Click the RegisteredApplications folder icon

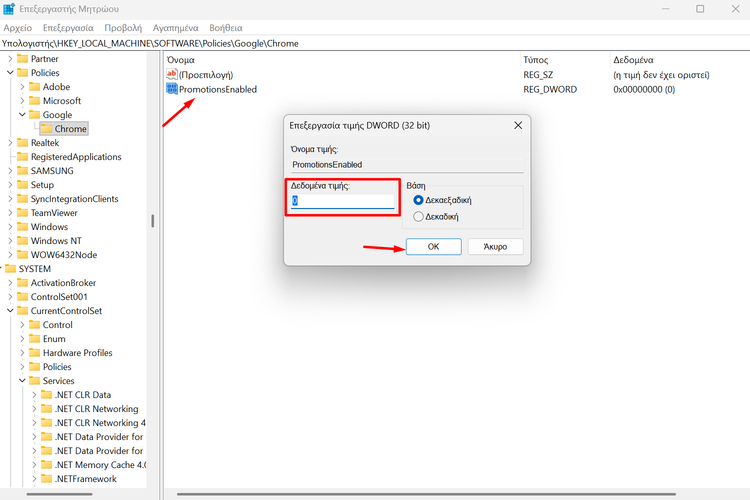(x=22, y=156)
